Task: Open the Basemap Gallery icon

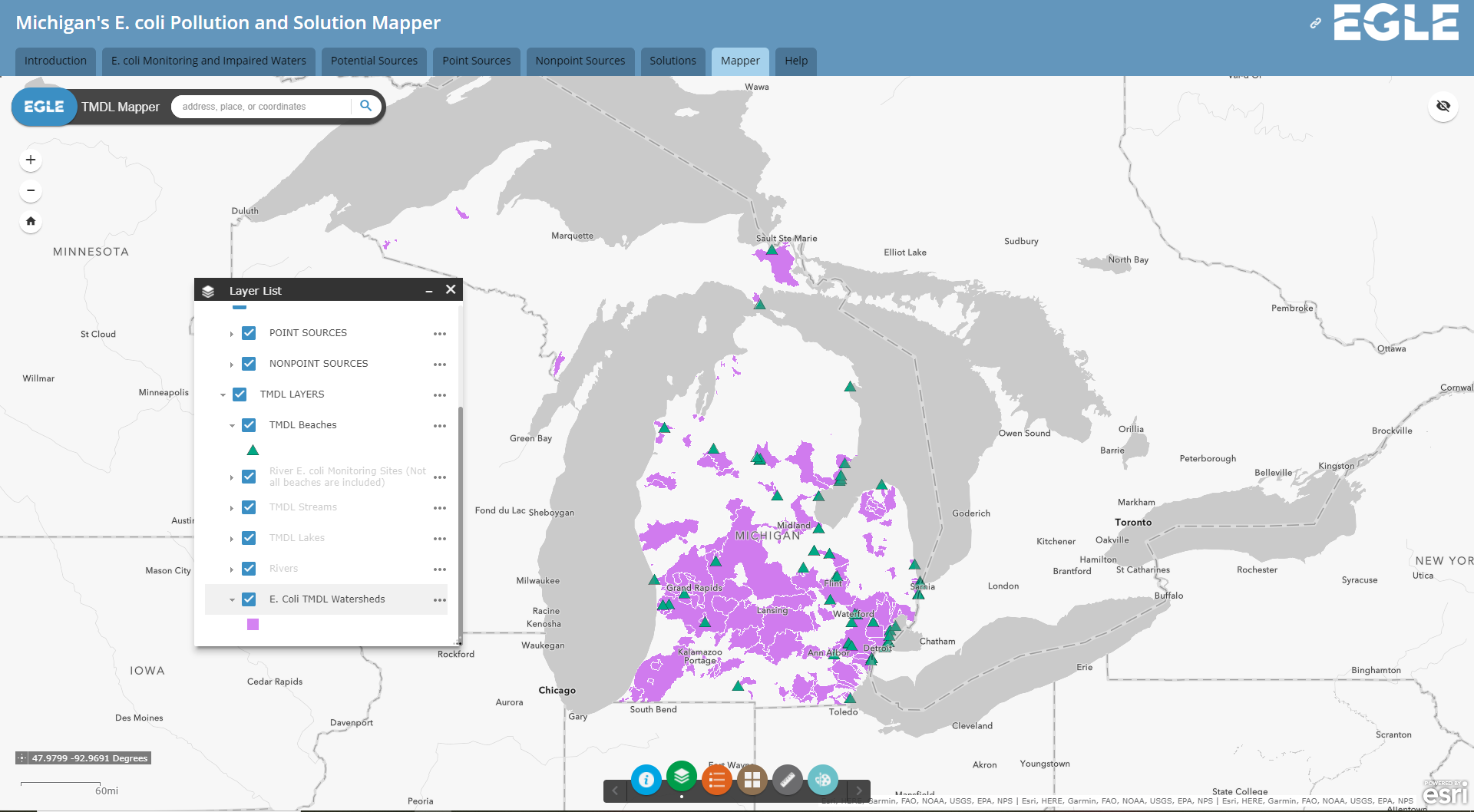Action: (x=752, y=779)
